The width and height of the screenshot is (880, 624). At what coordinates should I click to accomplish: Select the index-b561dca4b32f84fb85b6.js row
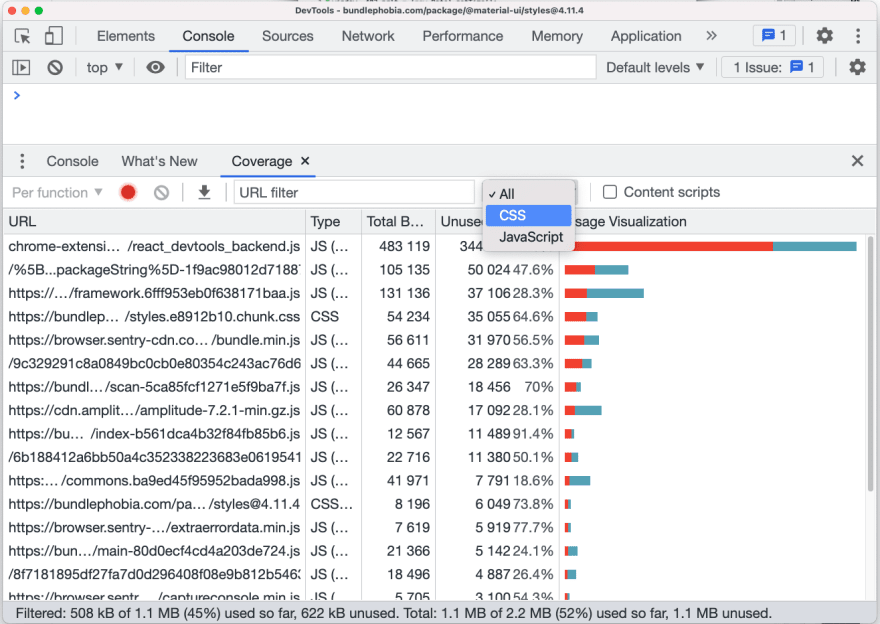tap(435, 434)
